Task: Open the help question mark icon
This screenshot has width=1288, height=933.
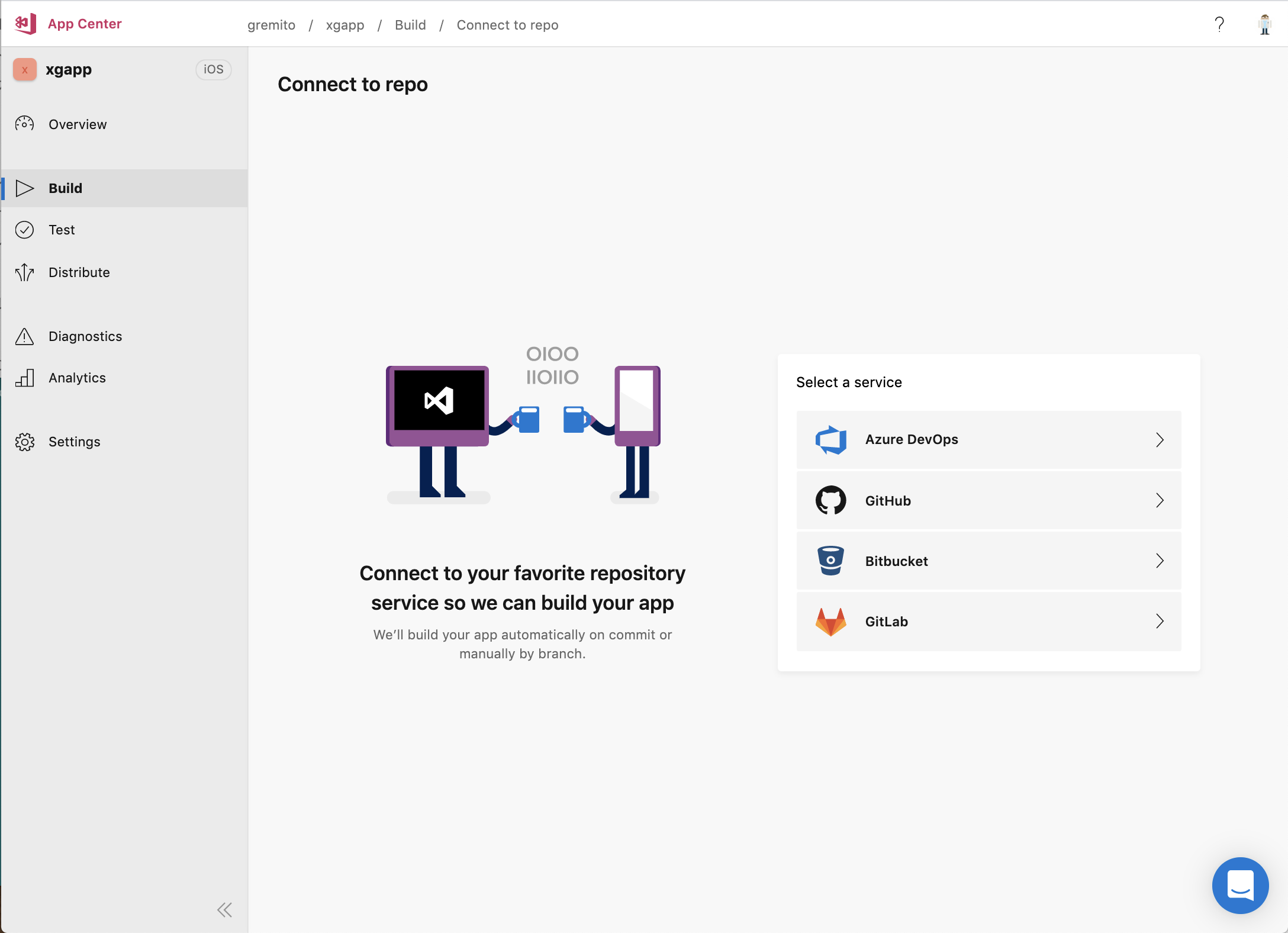Action: click(x=1219, y=24)
